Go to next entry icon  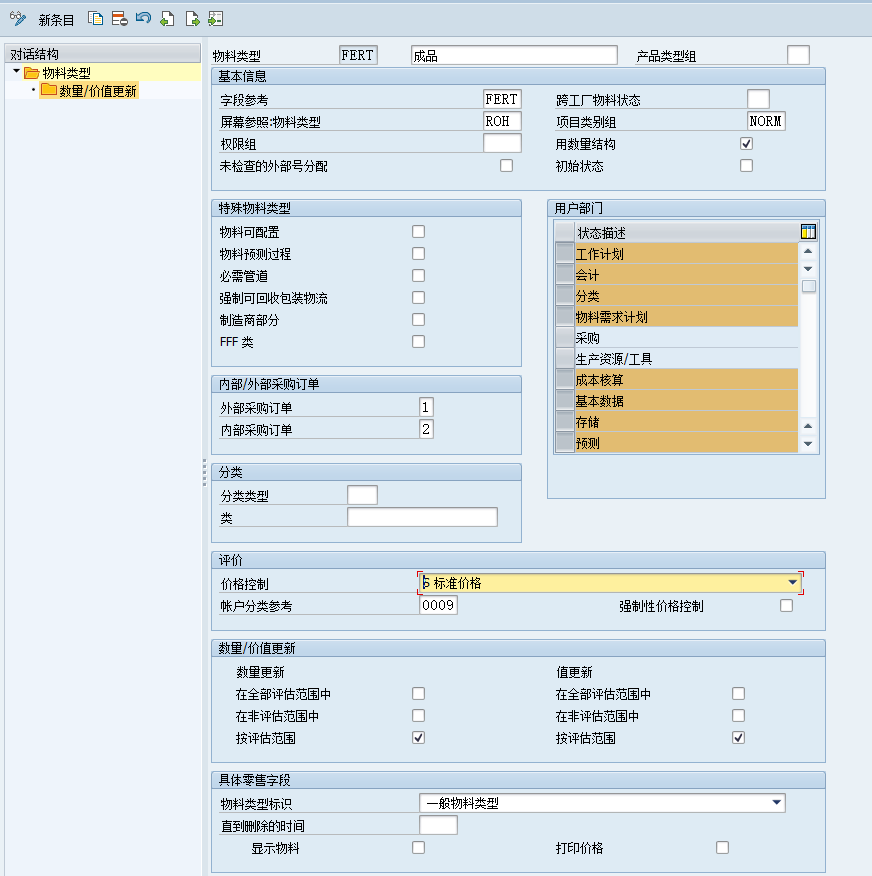(192, 19)
